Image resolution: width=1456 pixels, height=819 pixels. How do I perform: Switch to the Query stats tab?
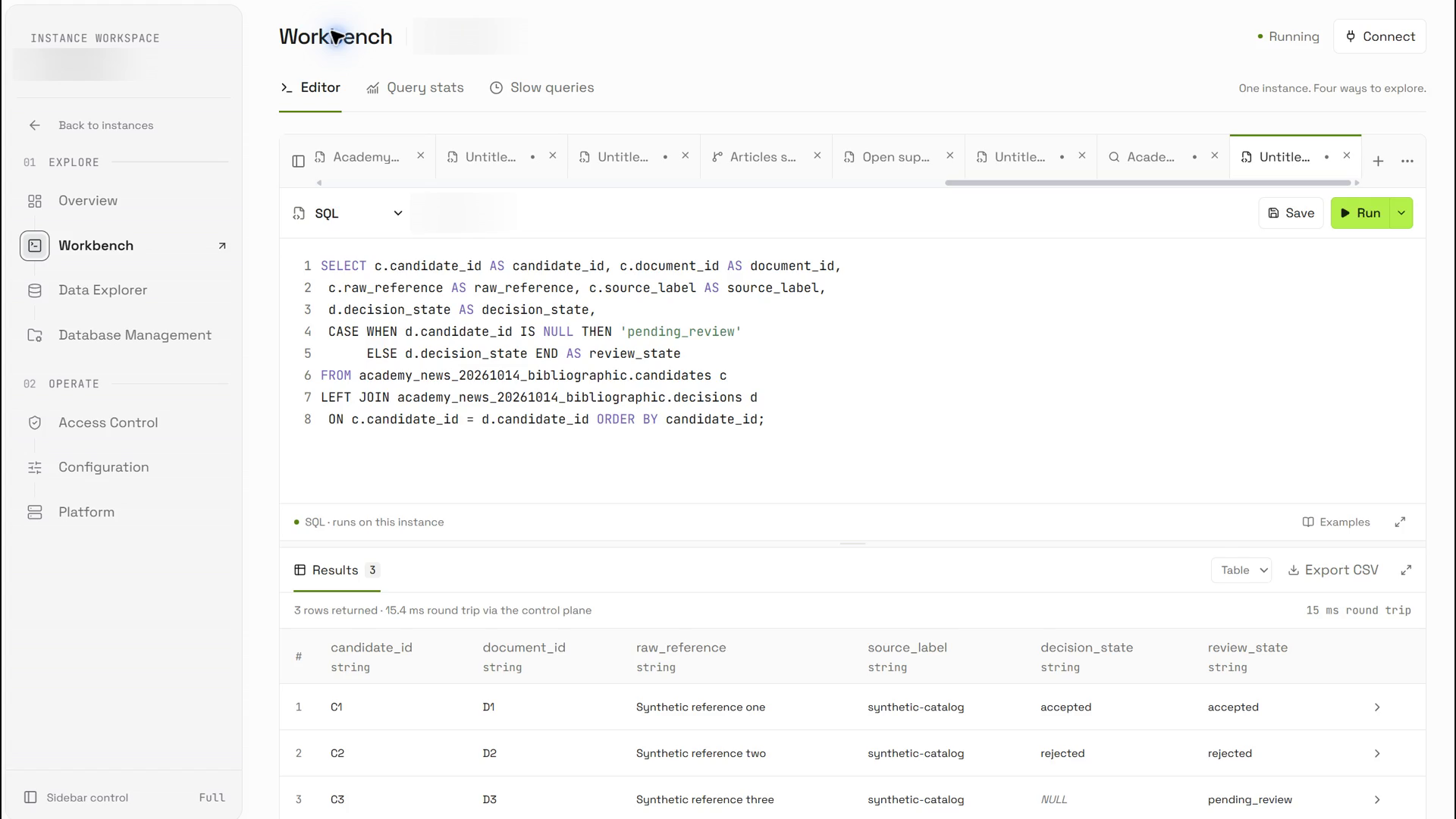pyautogui.click(x=415, y=88)
